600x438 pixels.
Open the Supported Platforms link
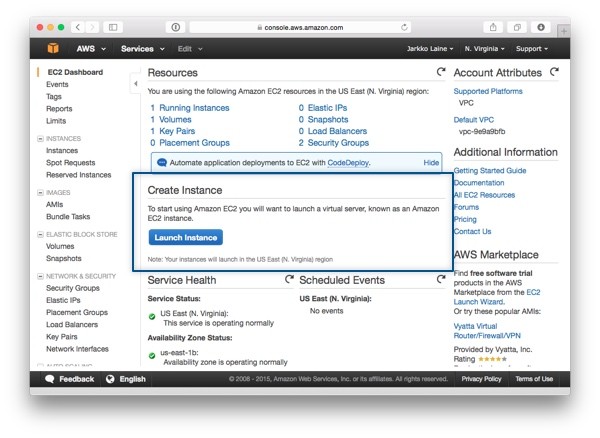488,91
